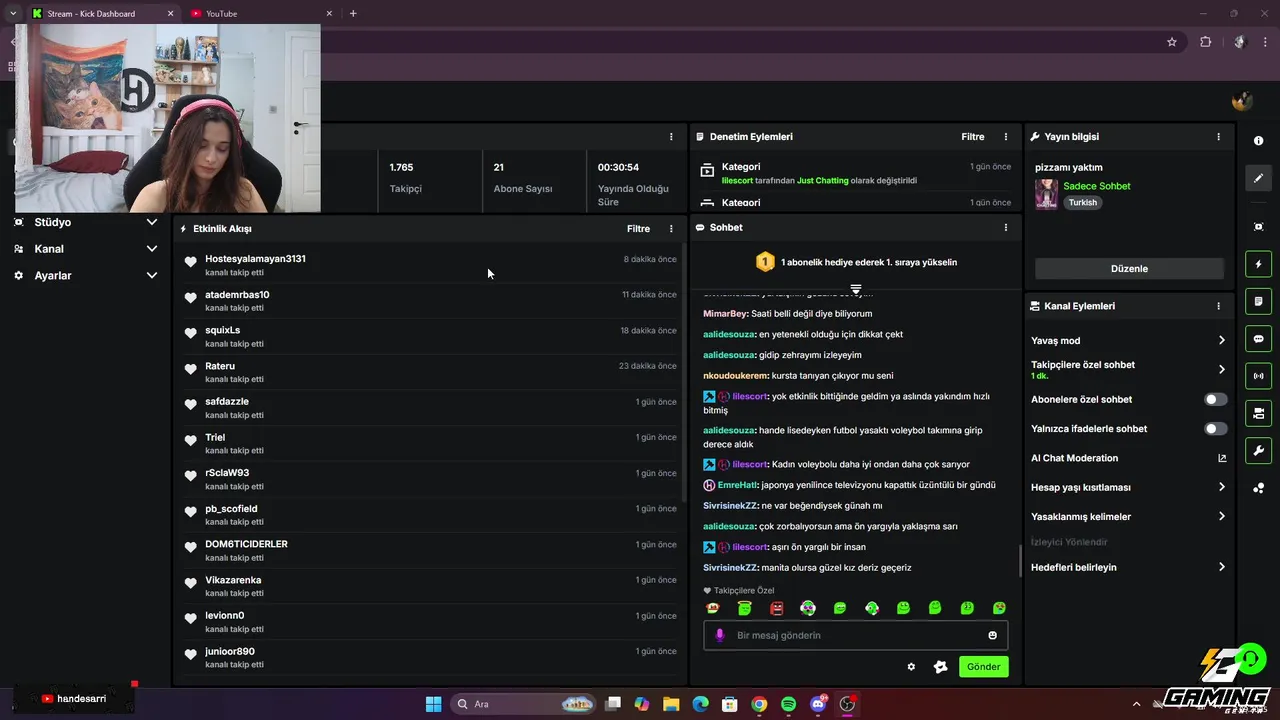Screen dimensions: 1280x720
Task: Open Google Chrome from the taskbar
Action: pyautogui.click(x=759, y=704)
